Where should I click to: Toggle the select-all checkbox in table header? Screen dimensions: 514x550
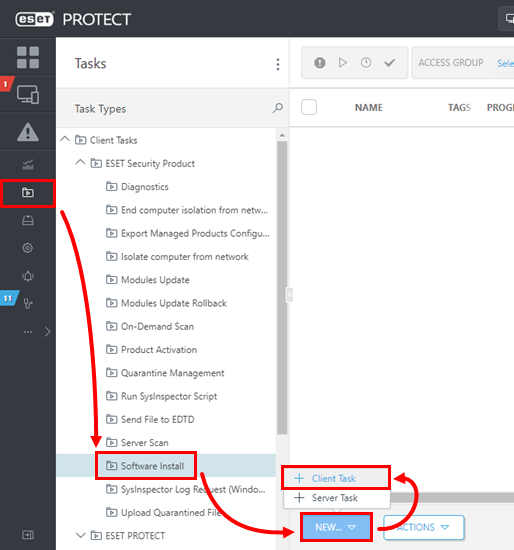click(x=309, y=107)
